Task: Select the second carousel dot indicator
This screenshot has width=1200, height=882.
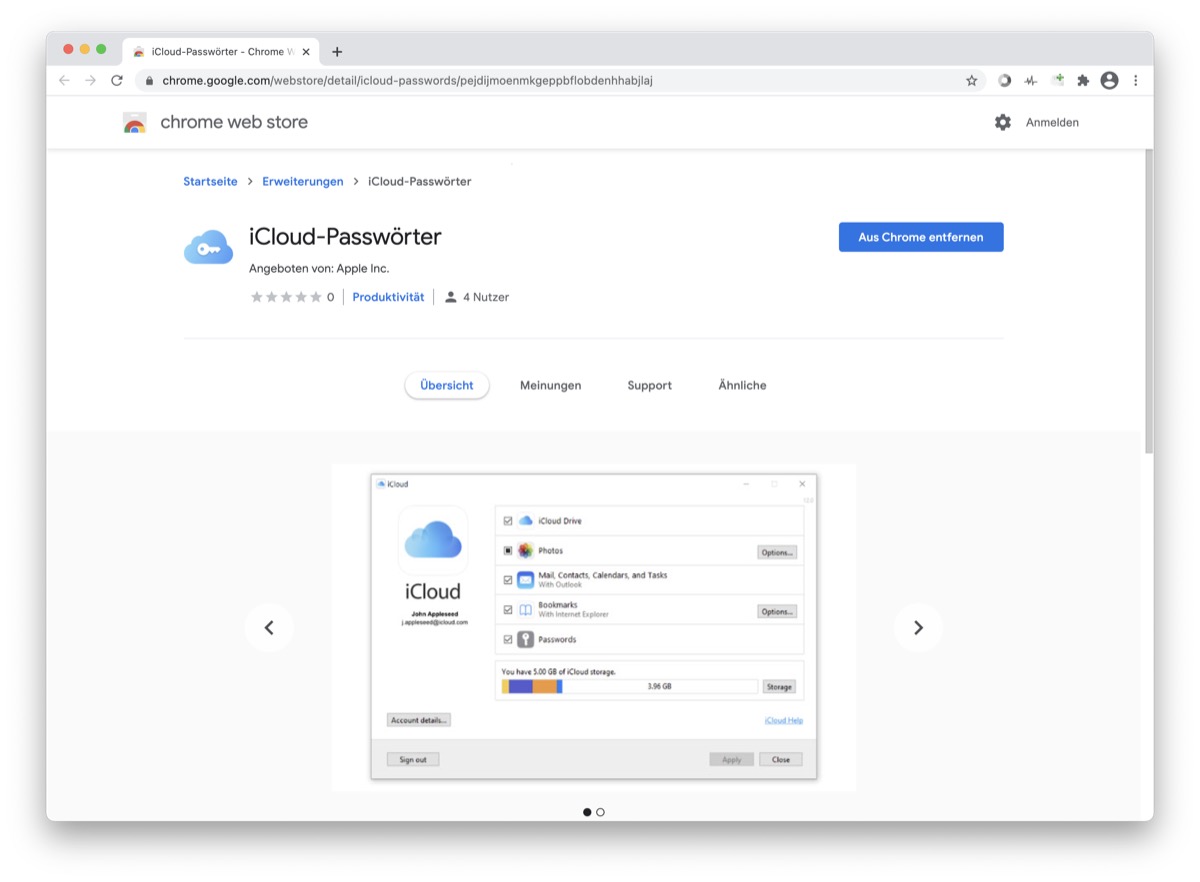Action: pos(600,812)
